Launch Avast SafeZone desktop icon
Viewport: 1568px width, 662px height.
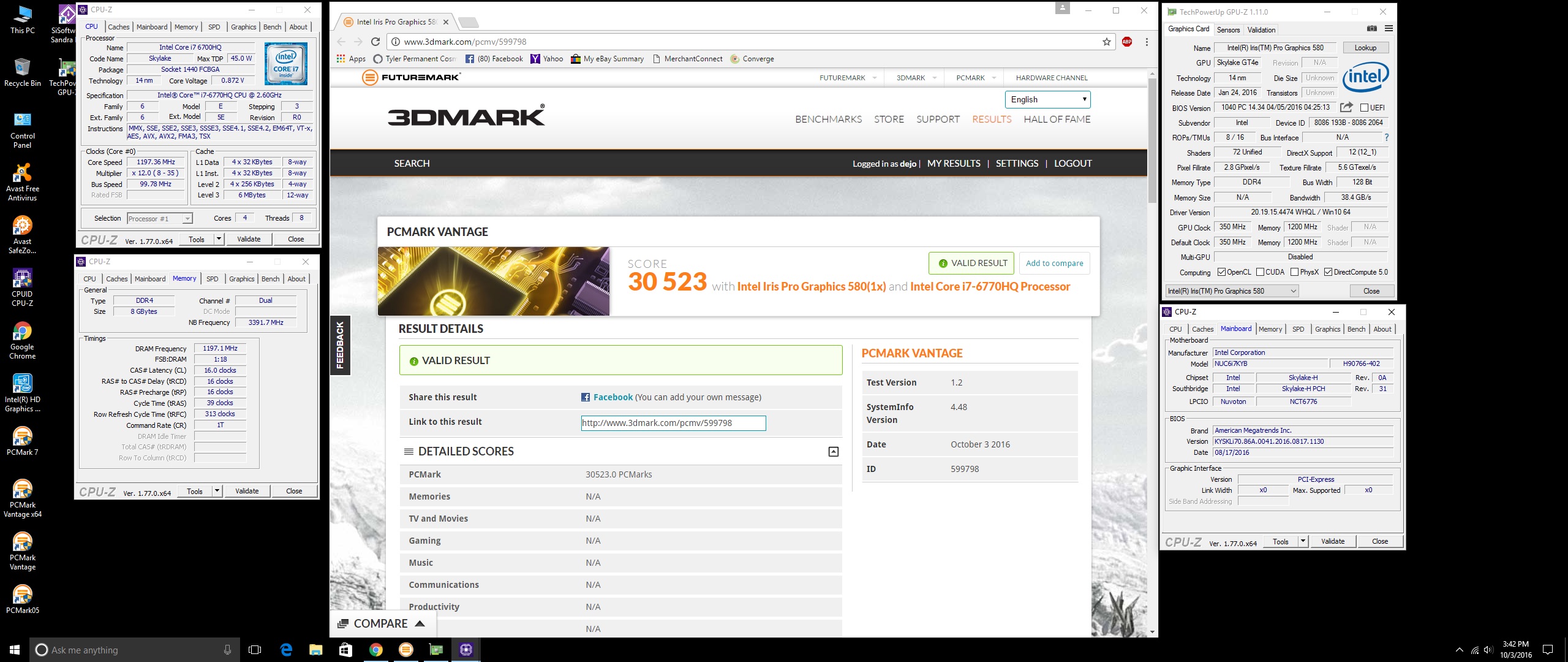[23, 235]
